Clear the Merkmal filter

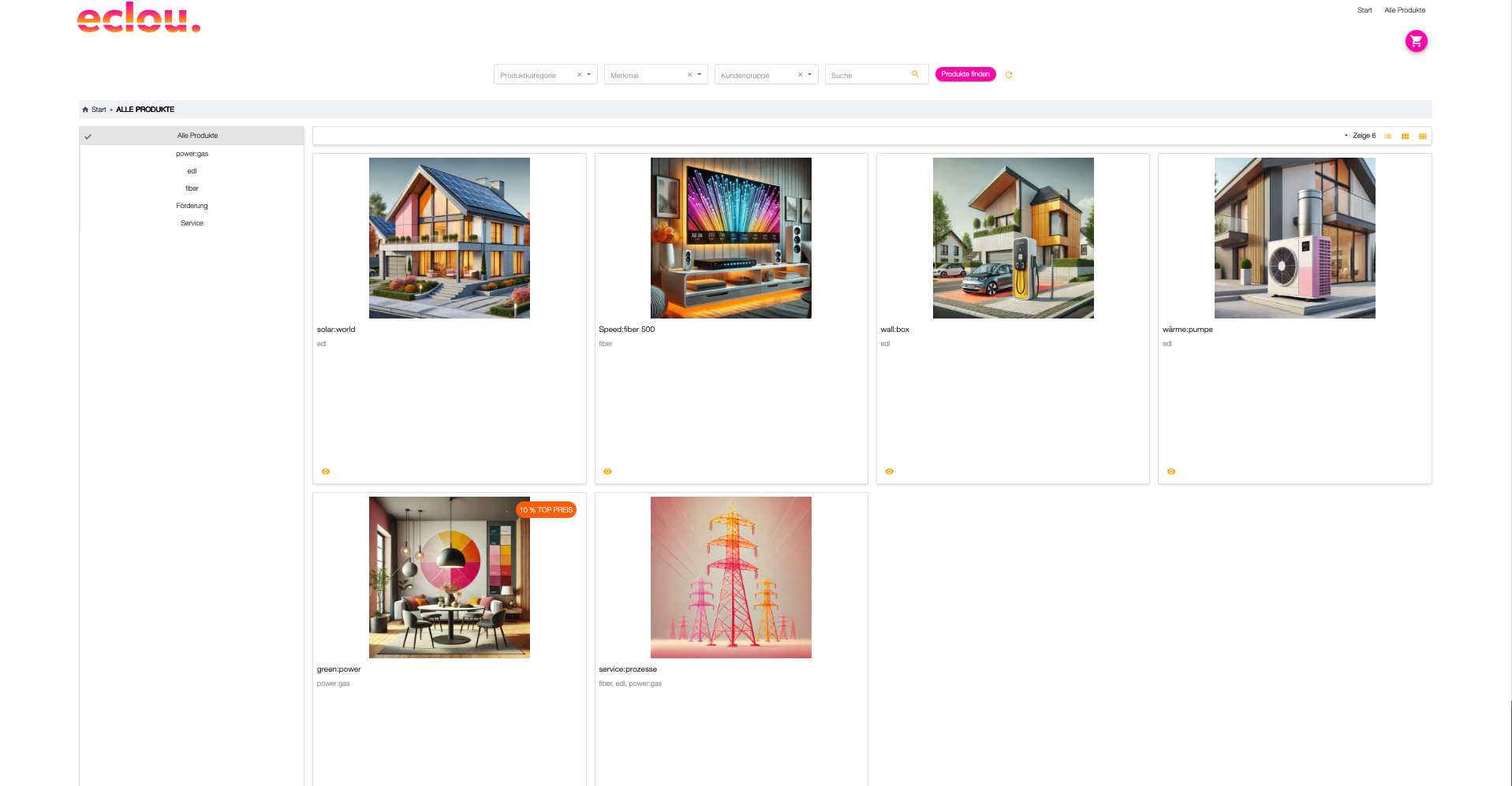689,75
